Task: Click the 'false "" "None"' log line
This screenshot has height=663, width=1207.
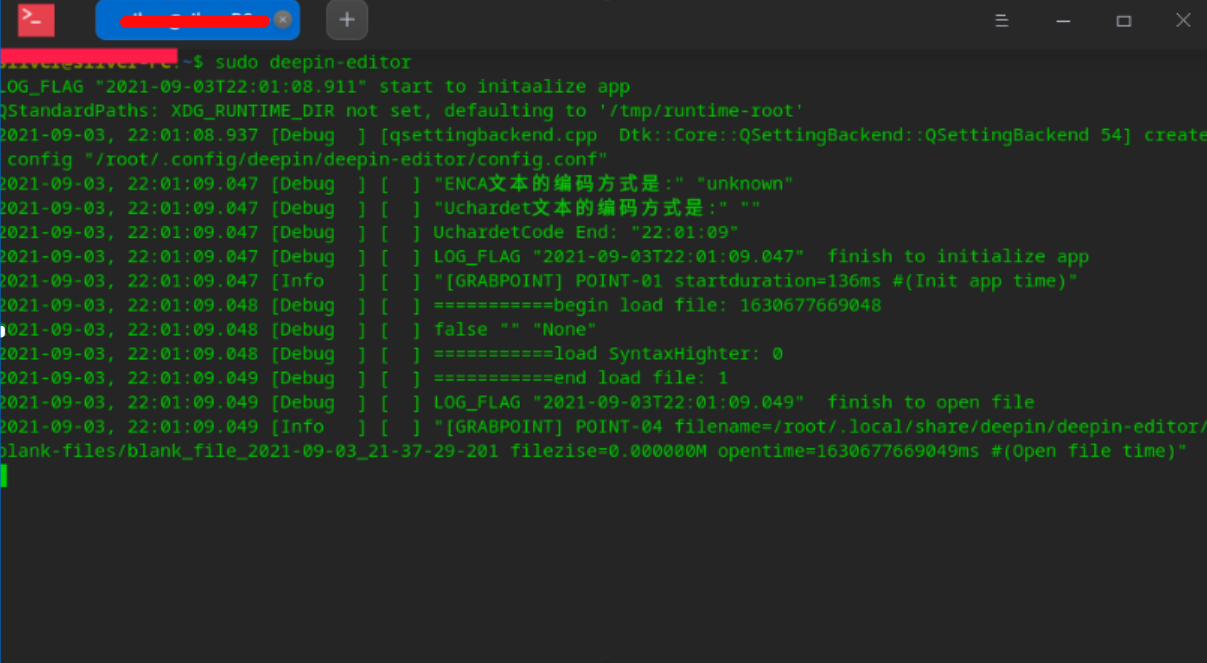Action: pyautogui.click(x=298, y=329)
